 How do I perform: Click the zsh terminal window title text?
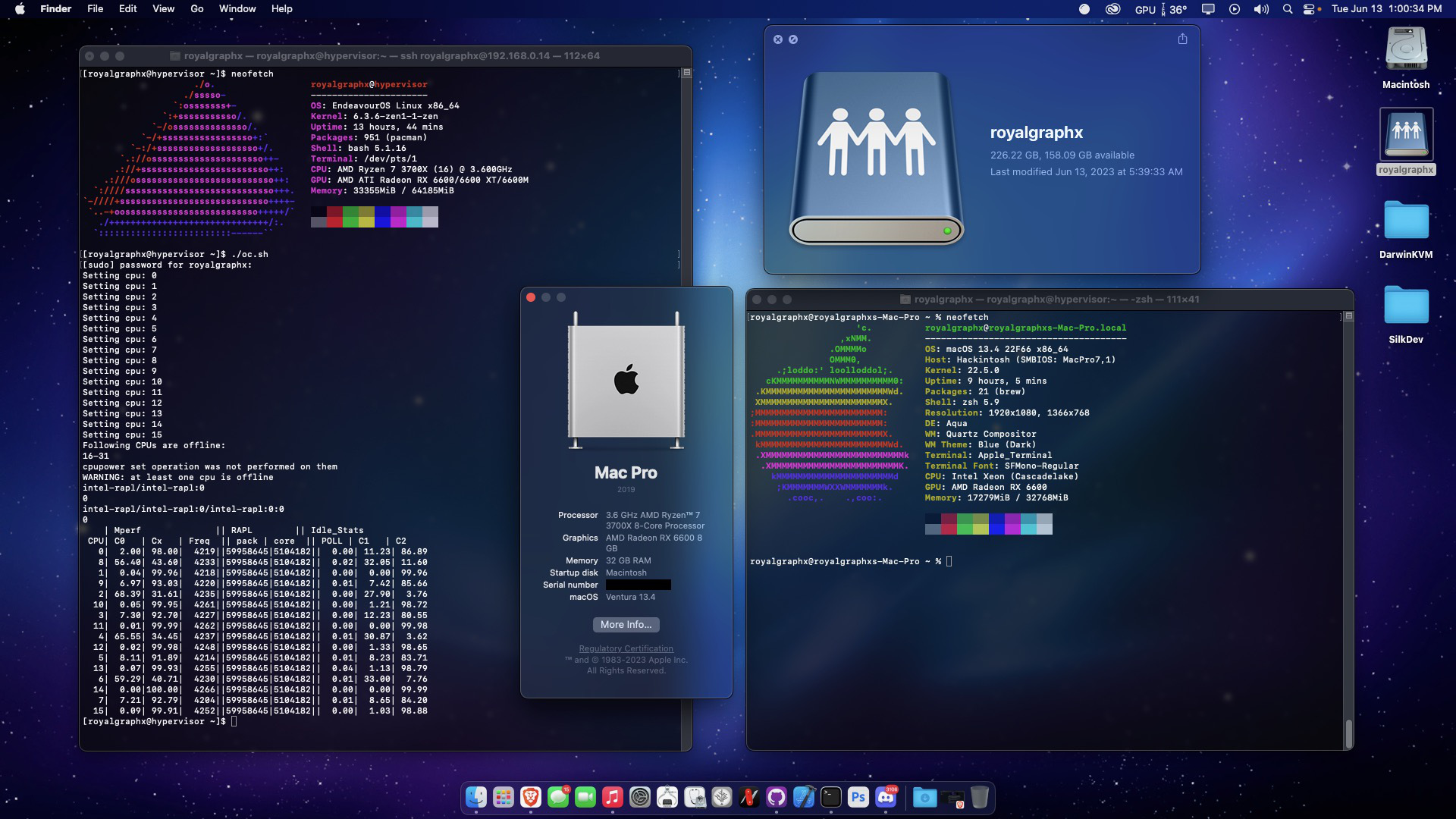pos(1056,300)
